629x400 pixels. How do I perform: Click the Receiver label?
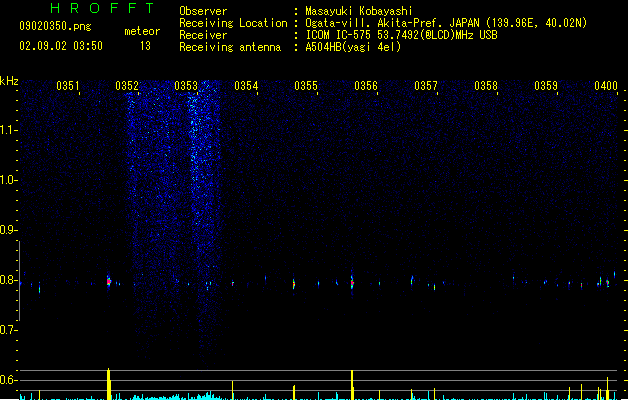pos(203,35)
